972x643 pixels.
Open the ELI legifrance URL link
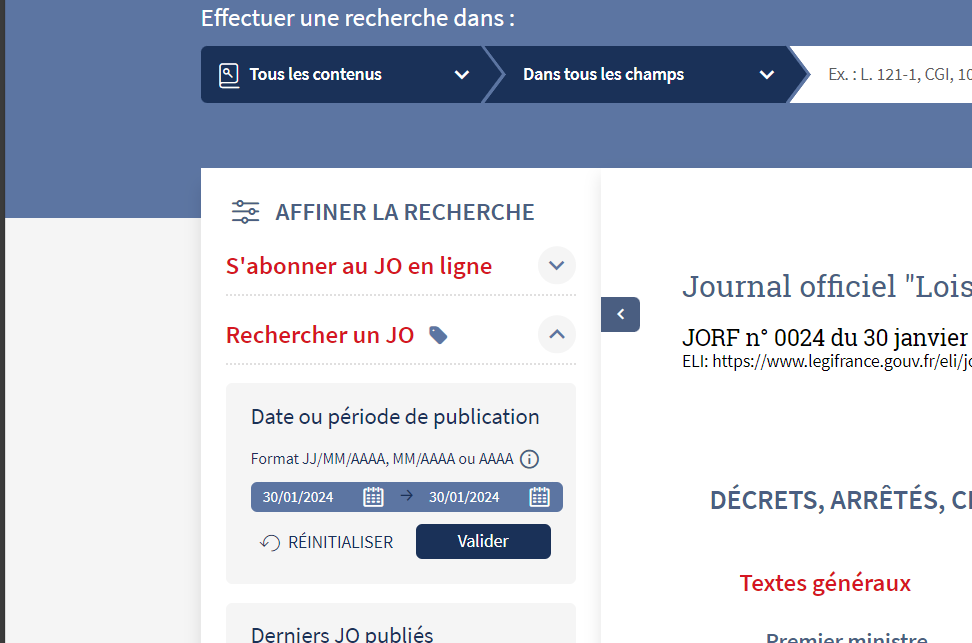(840, 361)
